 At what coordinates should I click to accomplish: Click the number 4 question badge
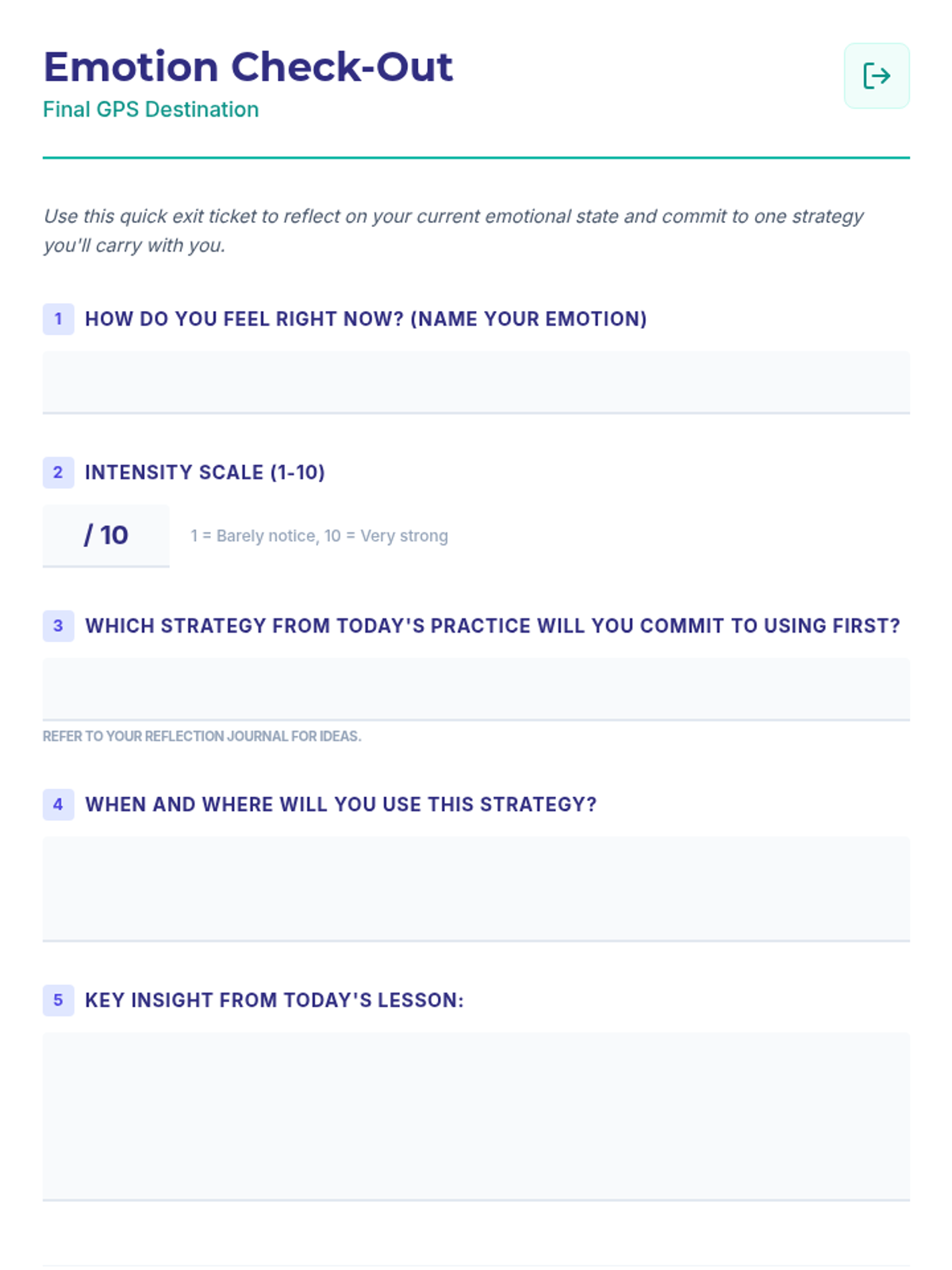click(x=58, y=805)
